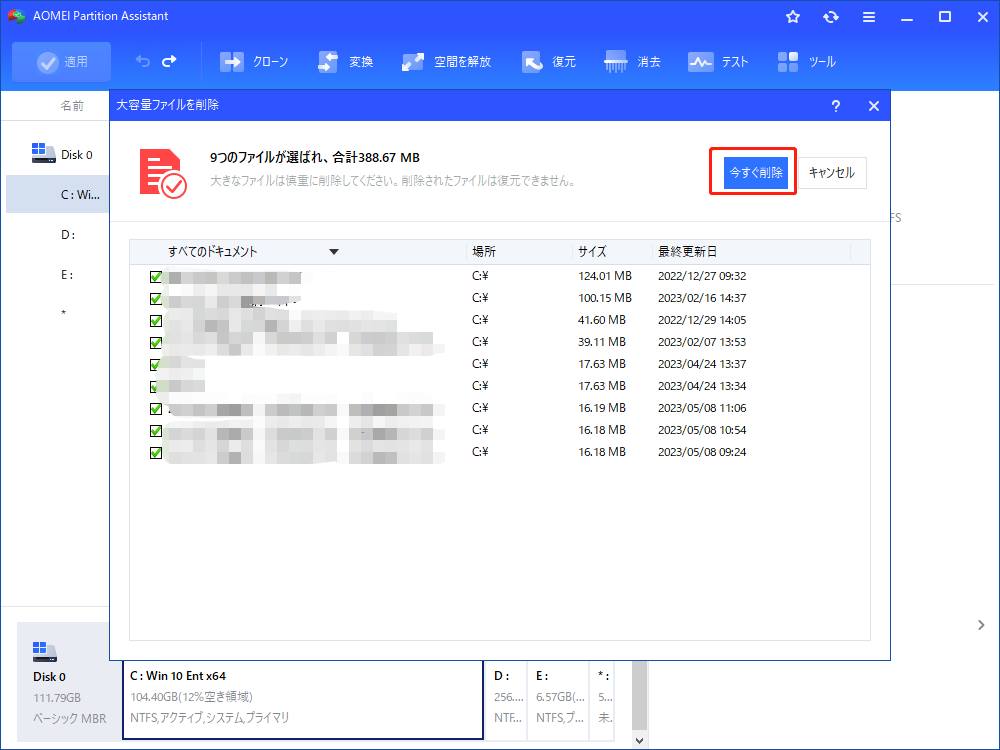This screenshot has width=1000, height=750.
Task: Uncheck the 124.01 MB file checkbox
Action: pos(156,277)
